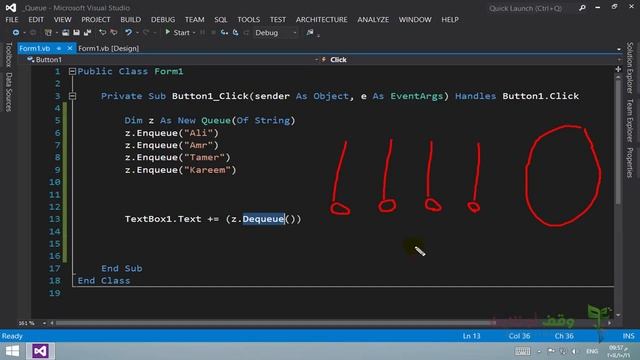Open the Start button dropdown arrow
The height and width of the screenshot is (360, 640).
tap(194, 33)
